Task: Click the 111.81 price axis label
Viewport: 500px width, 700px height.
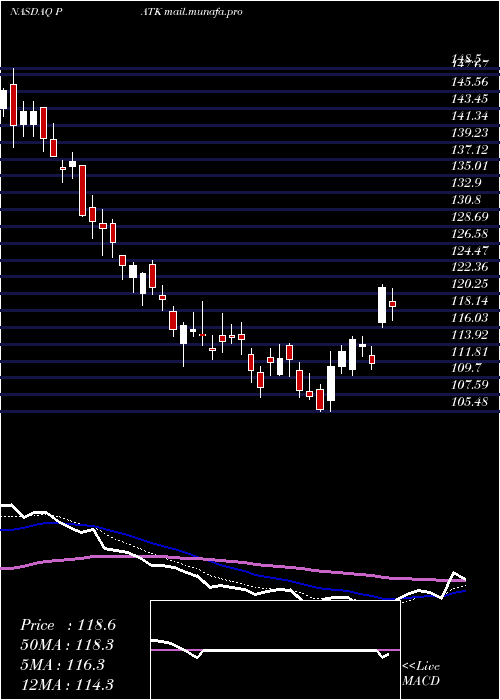Action: pyautogui.click(x=470, y=351)
